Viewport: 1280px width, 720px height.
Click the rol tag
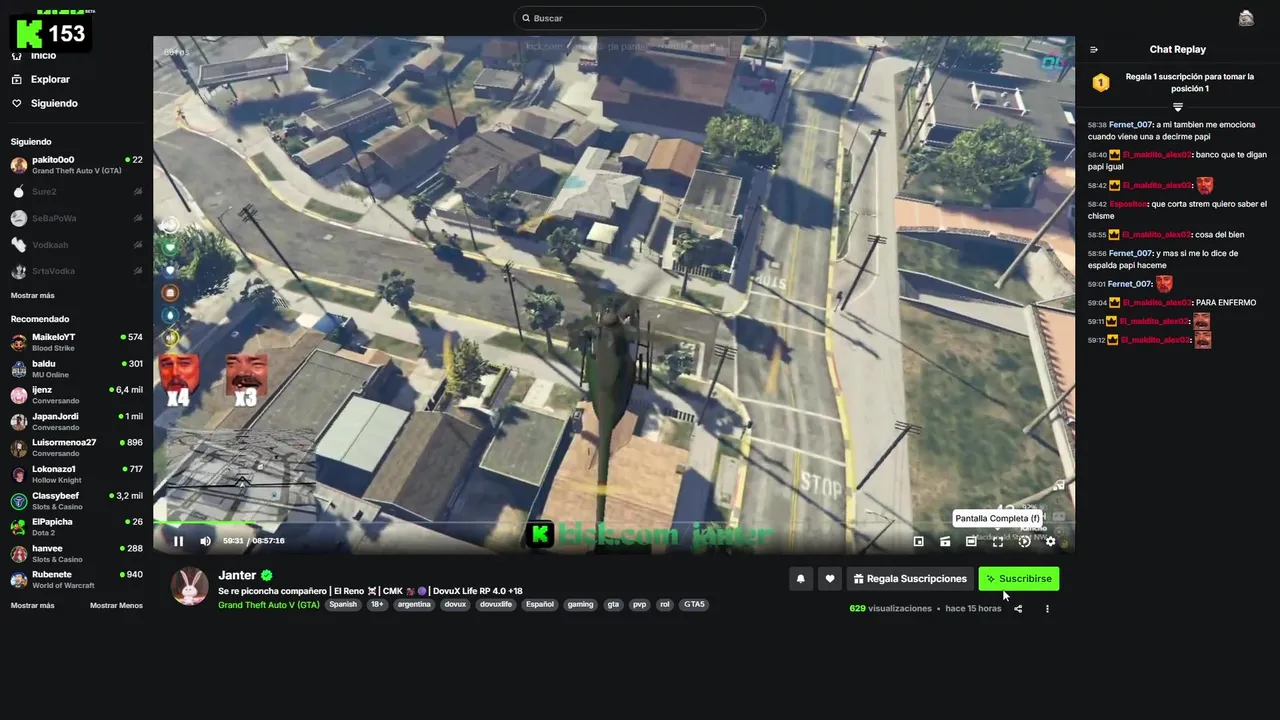point(665,605)
